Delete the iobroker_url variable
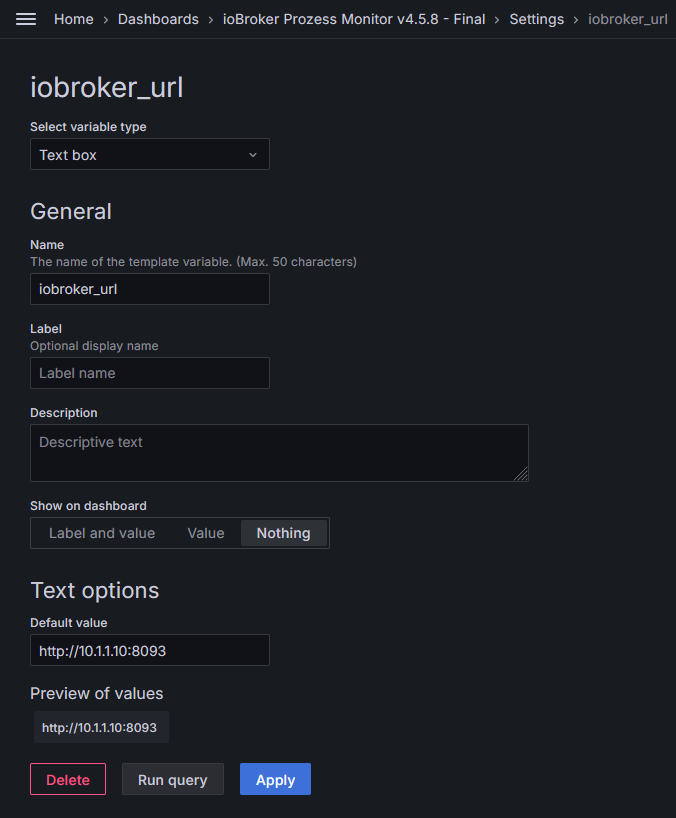Screen dimensions: 676x818 tap(68, 780)
